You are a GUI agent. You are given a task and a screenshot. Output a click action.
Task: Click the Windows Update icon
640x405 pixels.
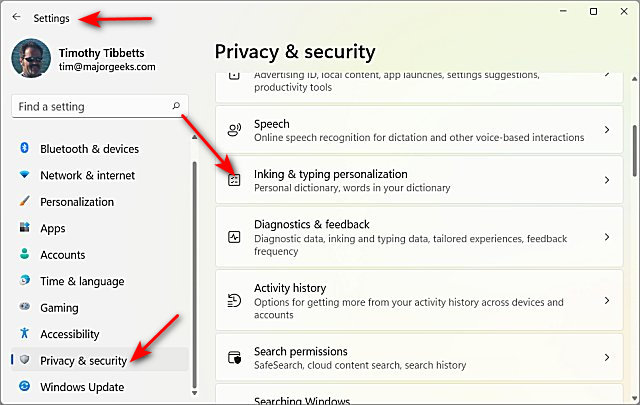tap(25, 387)
